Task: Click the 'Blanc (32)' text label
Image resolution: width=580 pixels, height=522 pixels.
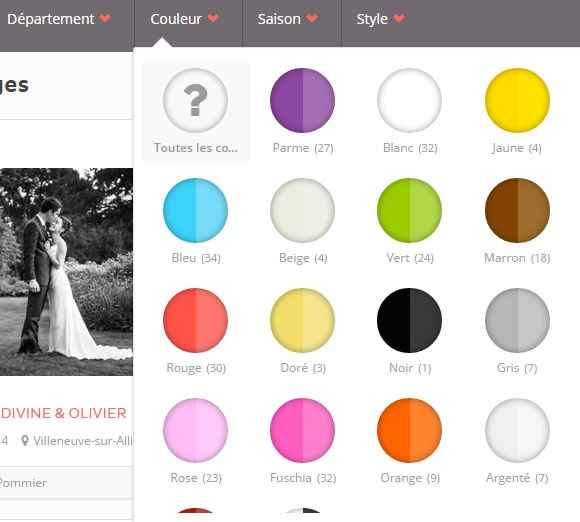Action: click(x=410, y=148)
